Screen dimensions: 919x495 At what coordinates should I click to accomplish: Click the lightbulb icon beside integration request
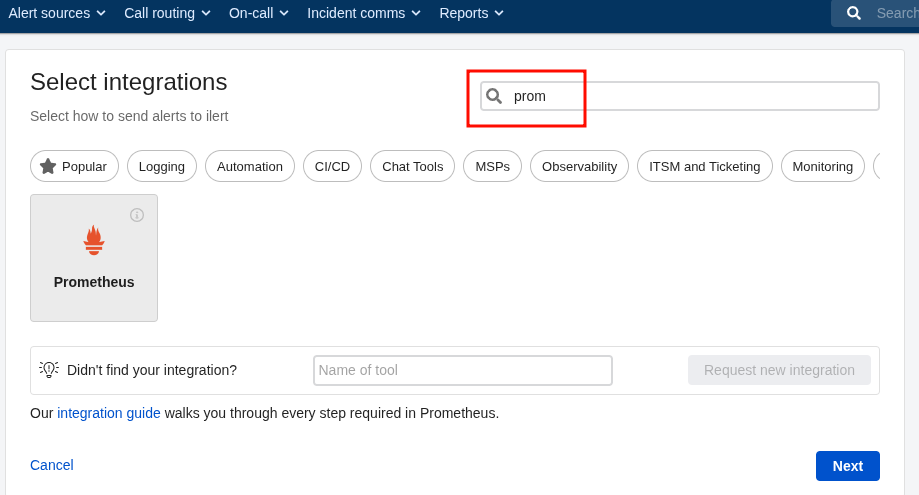click(49, 369)
